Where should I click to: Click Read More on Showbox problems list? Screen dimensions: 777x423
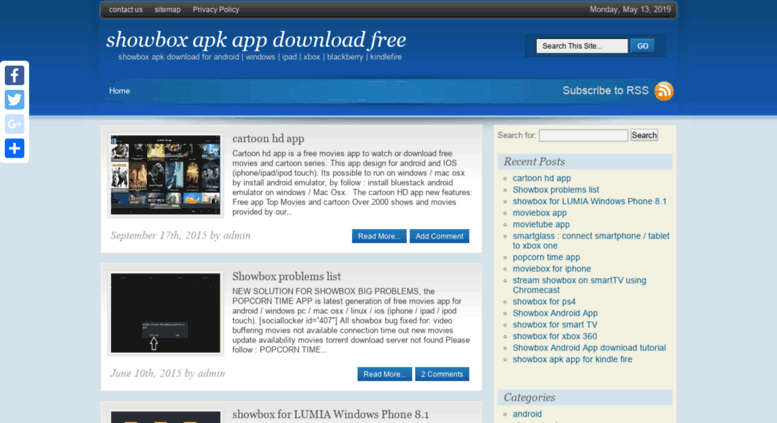385,374
